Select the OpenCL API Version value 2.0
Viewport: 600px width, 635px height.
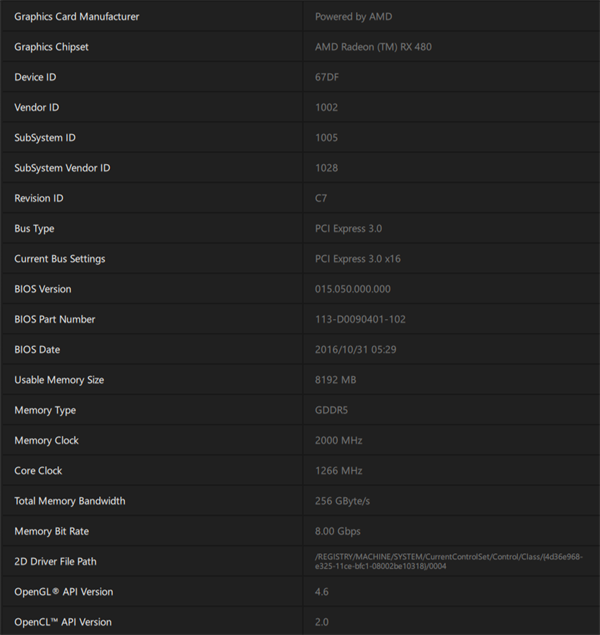(322, 622)
